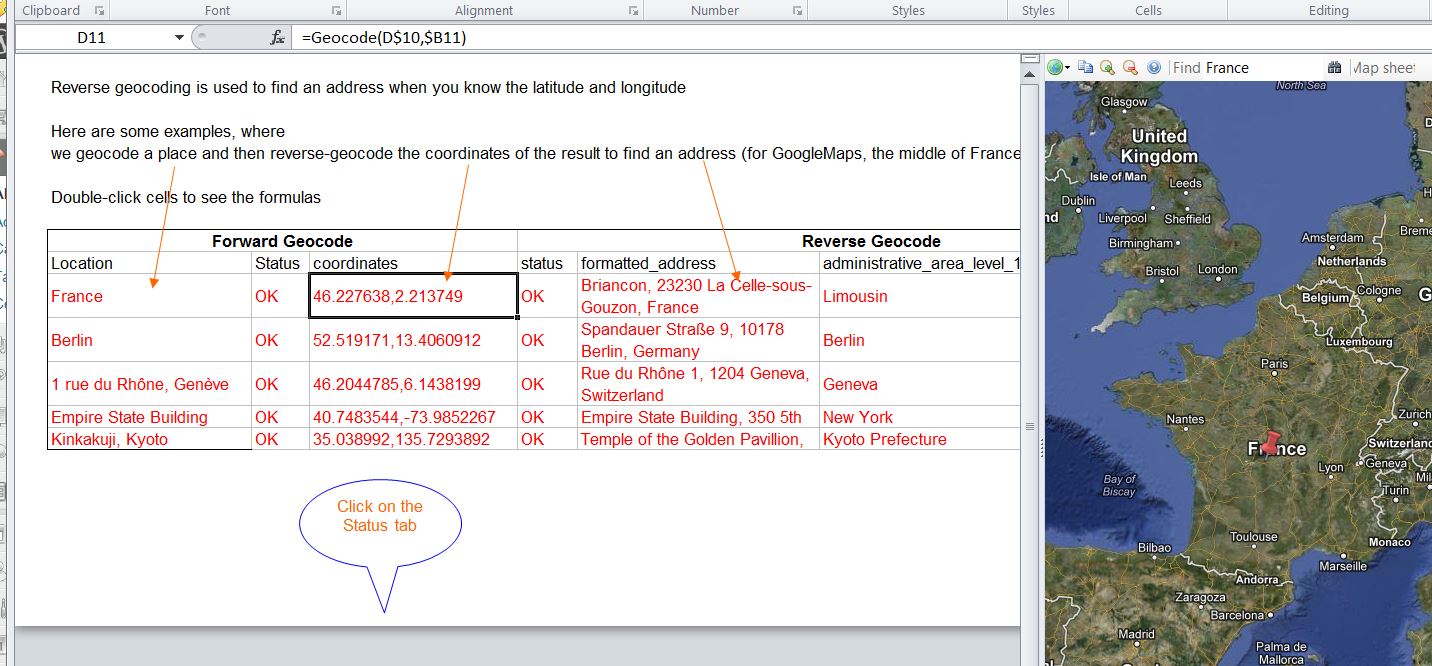Select the Empire State Building location cell
Viewport: 1432px width, 666px height.
pyautogui.click(x=150, y=417)
